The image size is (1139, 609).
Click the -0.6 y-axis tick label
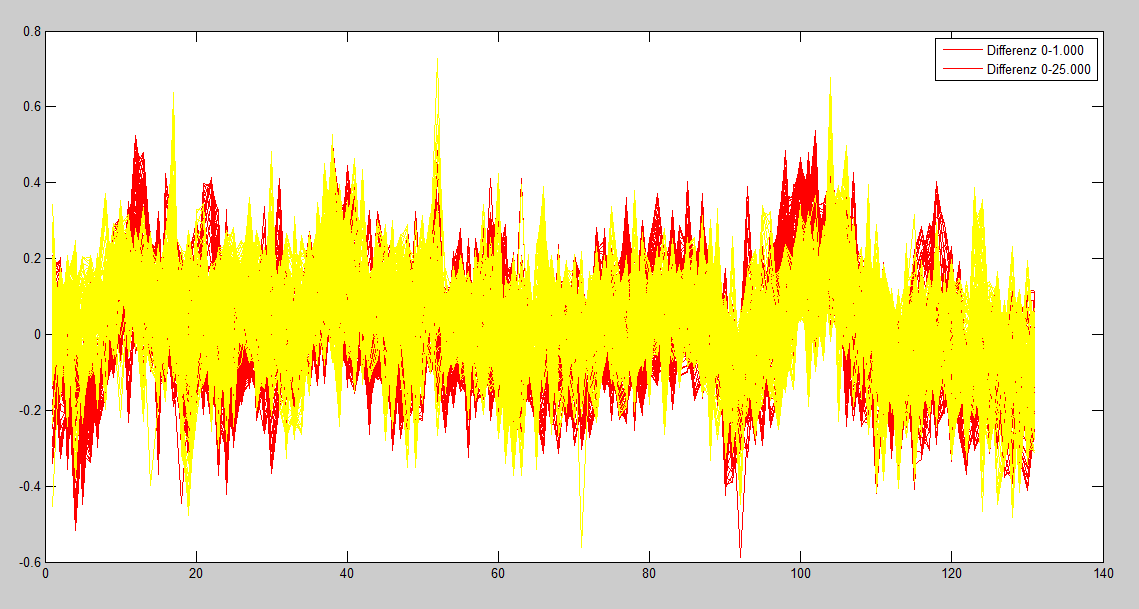tap(30, 562)
